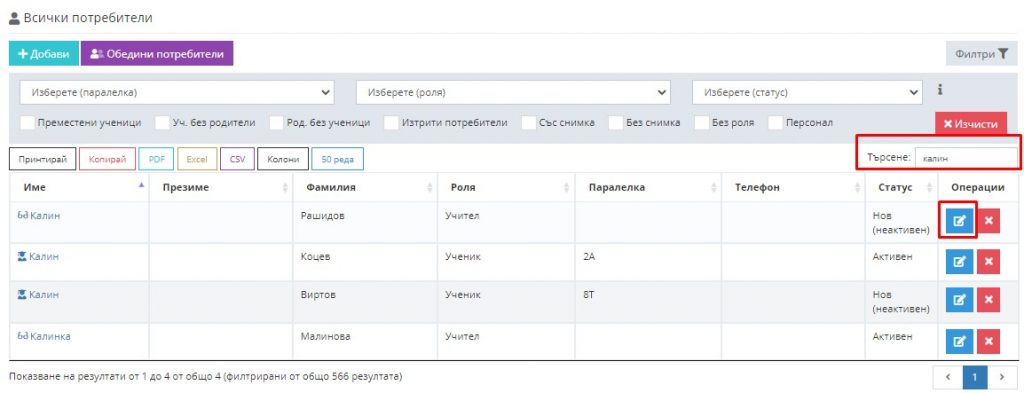Delete user Калинка Малинова
The width and height of the screenshot is (1024, 393).
click(988, 341)
